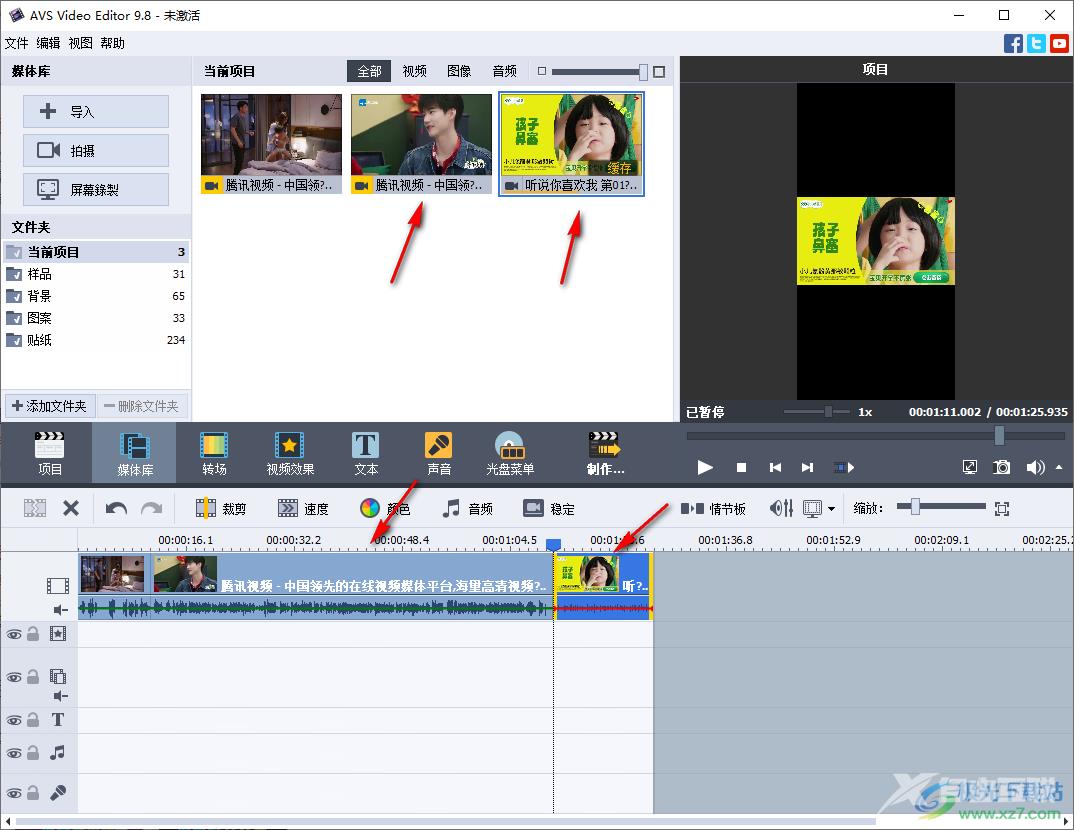Collapse the overlay track audio expander
The height and width of the screenshot is (830, 1074).
[x=61, y=696]
